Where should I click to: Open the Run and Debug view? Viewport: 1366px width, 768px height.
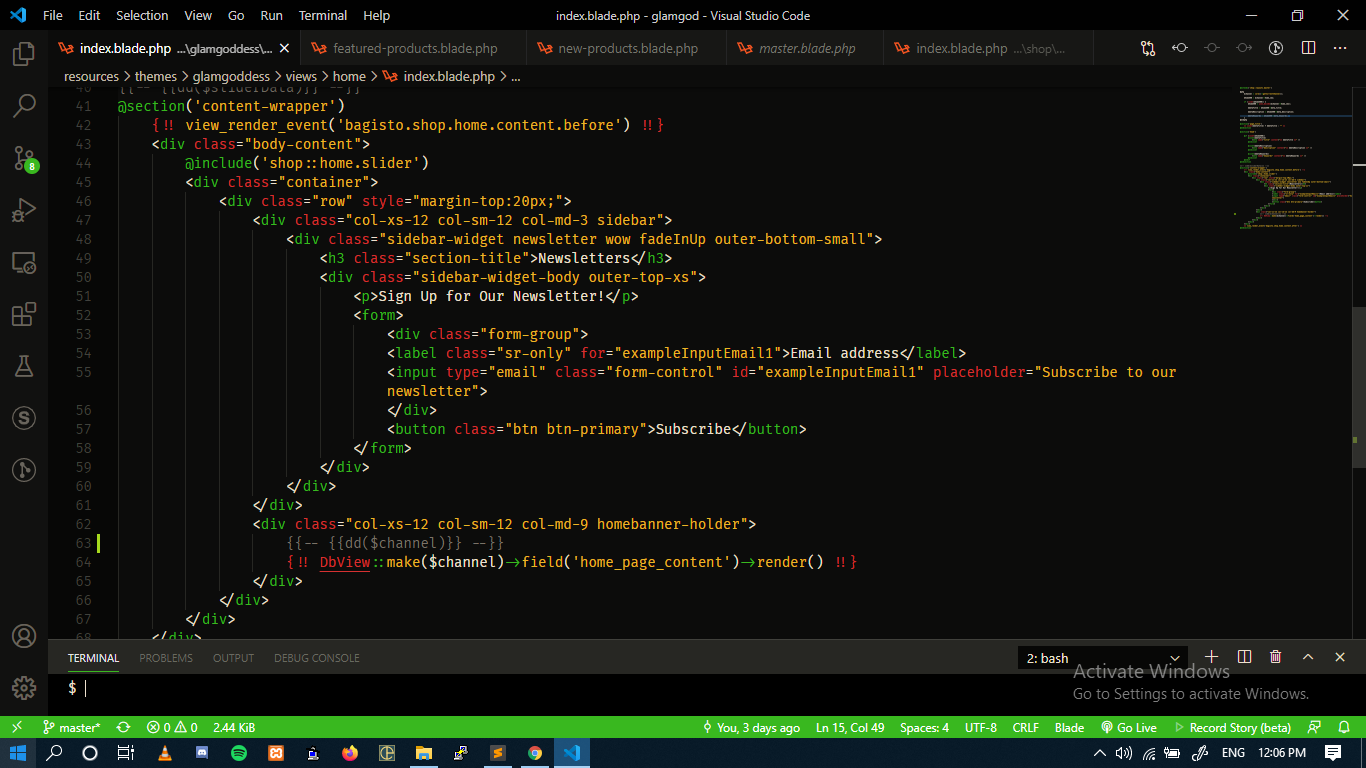(24, 210)
